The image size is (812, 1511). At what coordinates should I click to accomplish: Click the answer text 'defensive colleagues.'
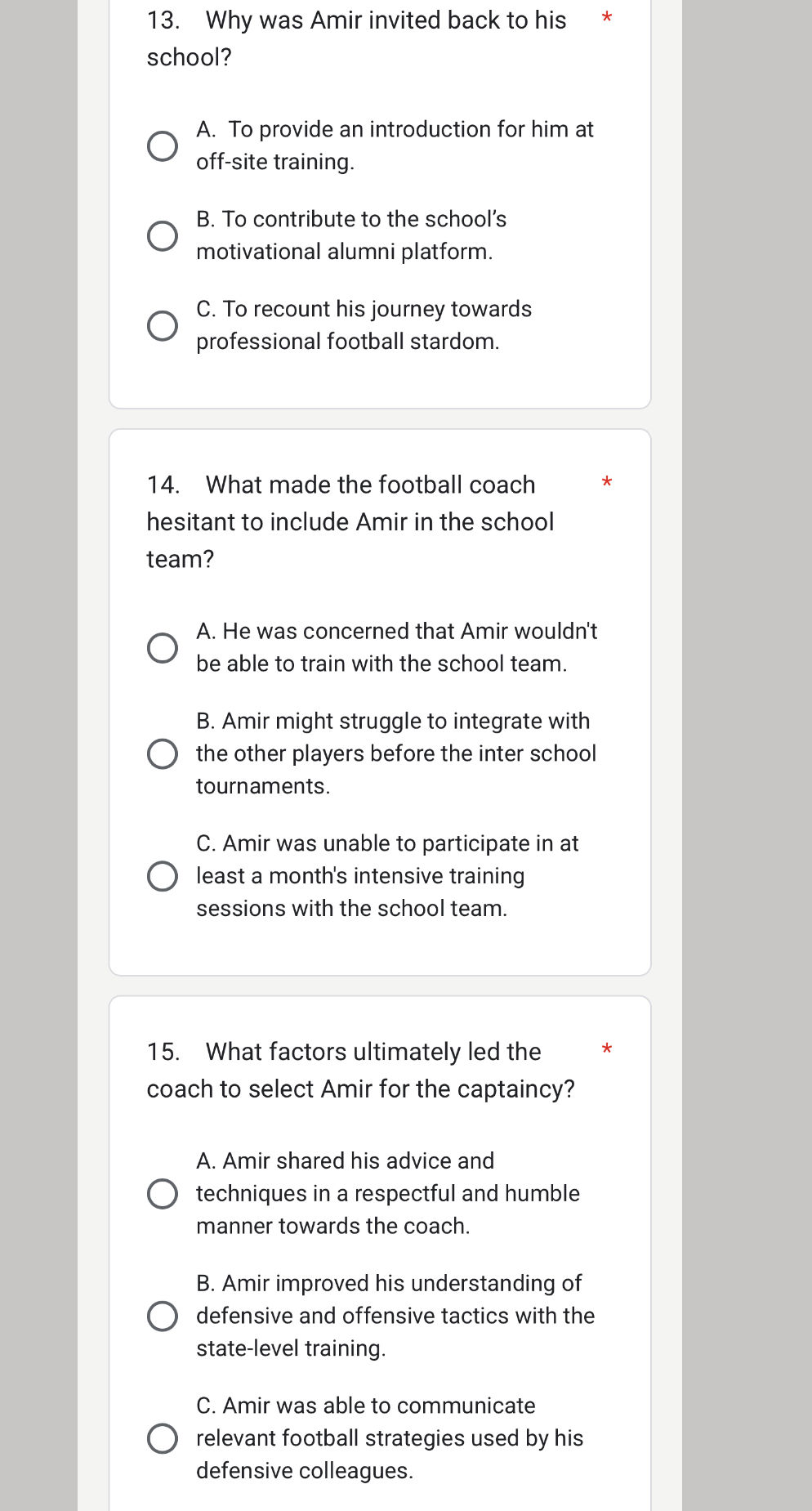point(305,1471)
